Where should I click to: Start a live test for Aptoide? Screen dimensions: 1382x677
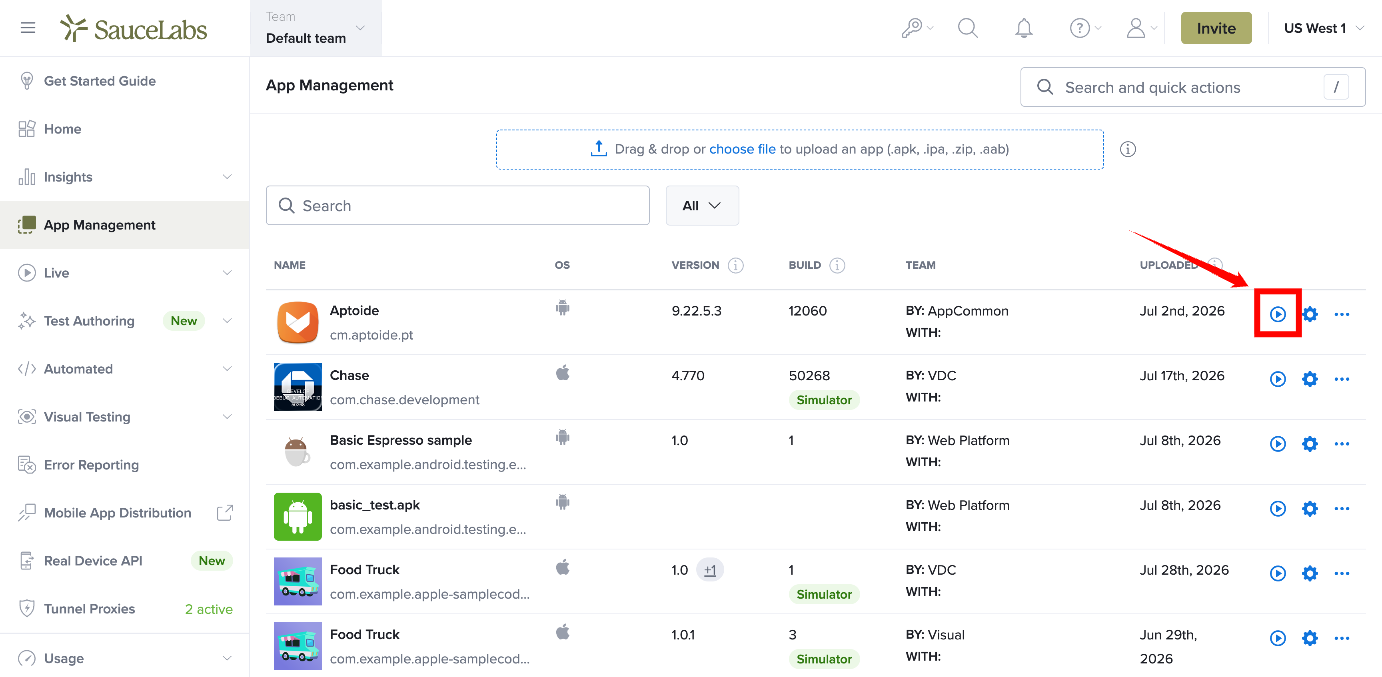pyautogui.click(x=1278, y=314)
